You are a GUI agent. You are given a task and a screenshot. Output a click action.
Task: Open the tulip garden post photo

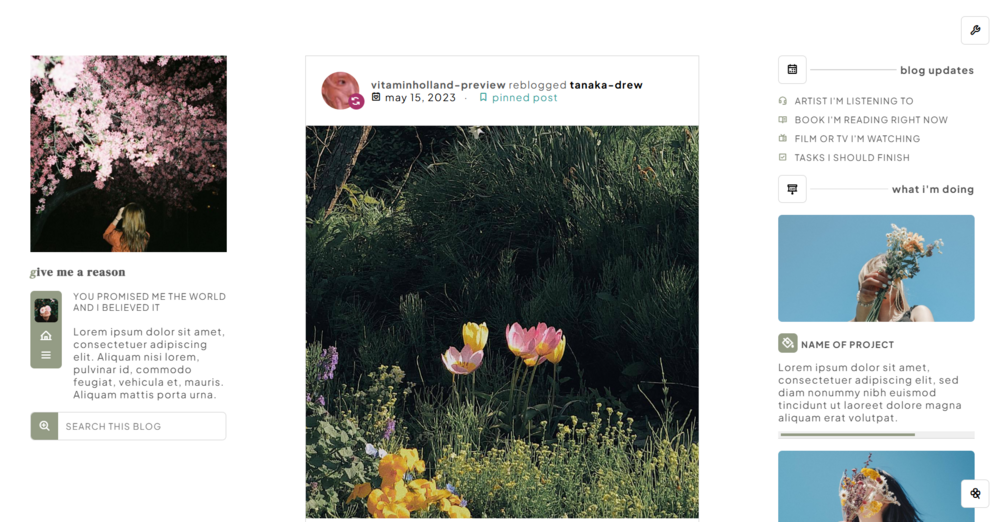(x=502, y=321)
